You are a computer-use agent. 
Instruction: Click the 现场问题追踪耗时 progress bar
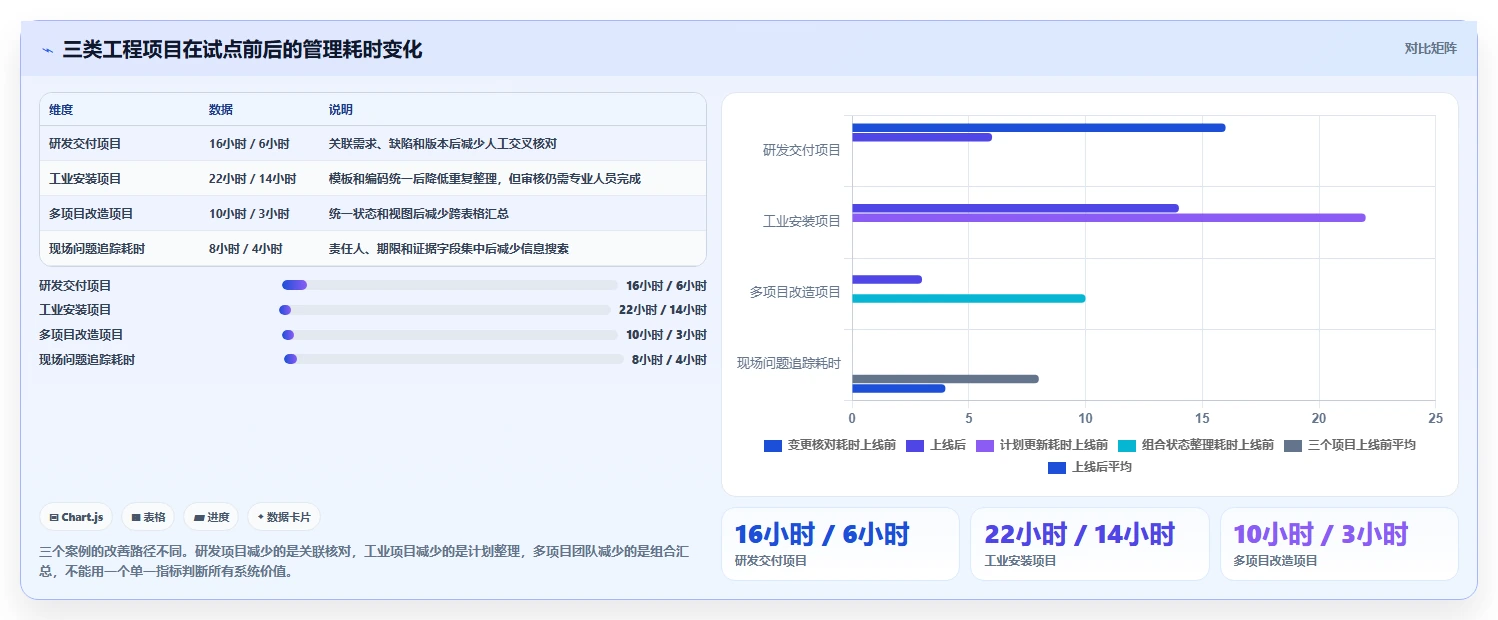pyautogui.click(x=454, y=360)
